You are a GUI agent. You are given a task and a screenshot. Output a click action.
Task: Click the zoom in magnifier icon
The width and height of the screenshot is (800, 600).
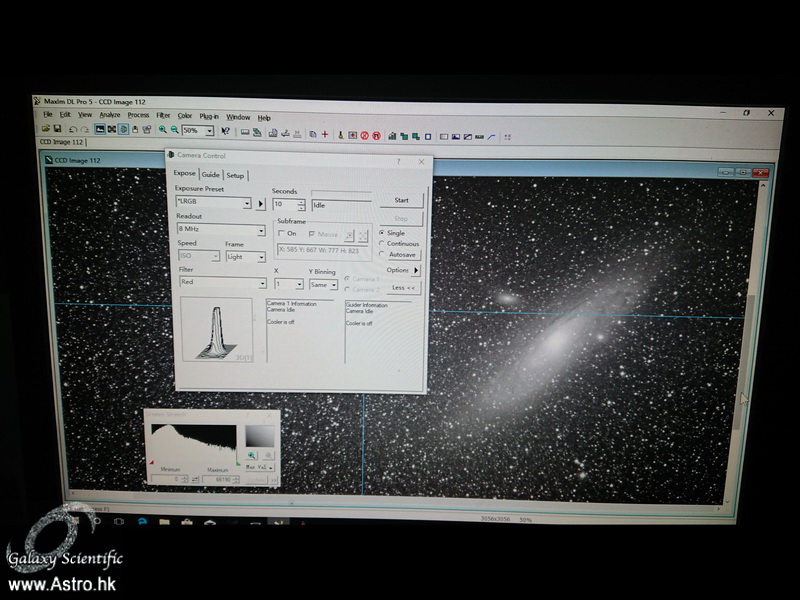[162, 131]
